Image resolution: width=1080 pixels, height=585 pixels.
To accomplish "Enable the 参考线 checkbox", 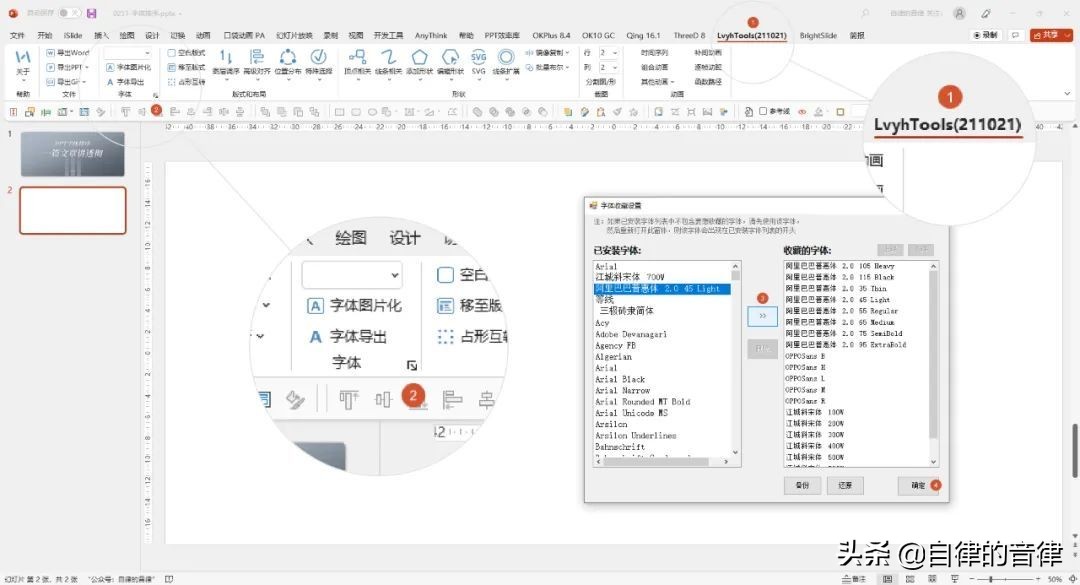I will click(763, 111).
